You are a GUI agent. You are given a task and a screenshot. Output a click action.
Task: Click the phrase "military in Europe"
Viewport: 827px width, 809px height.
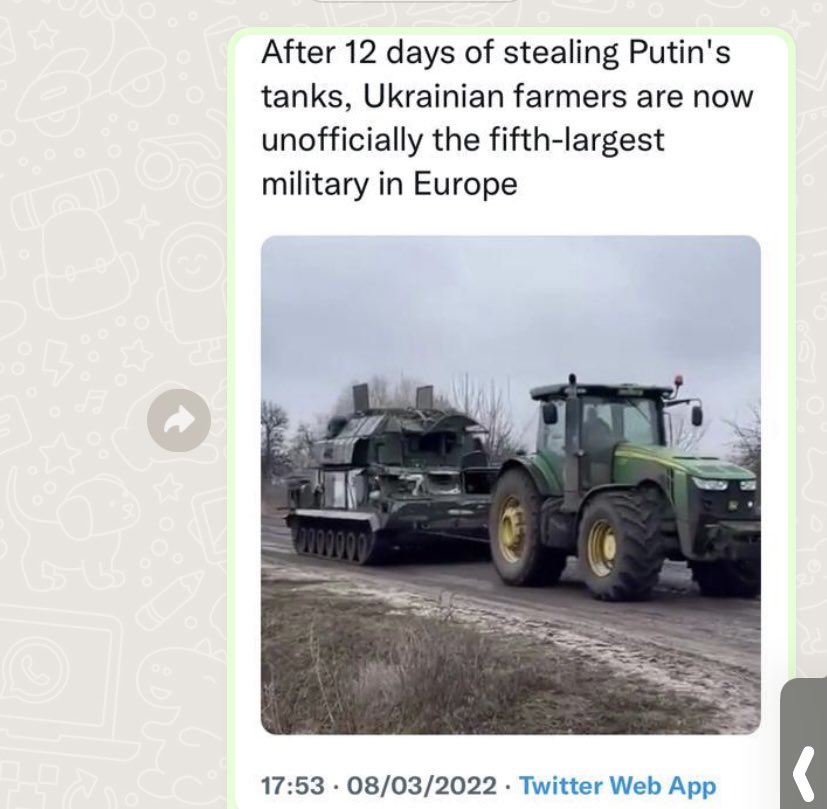389,185
